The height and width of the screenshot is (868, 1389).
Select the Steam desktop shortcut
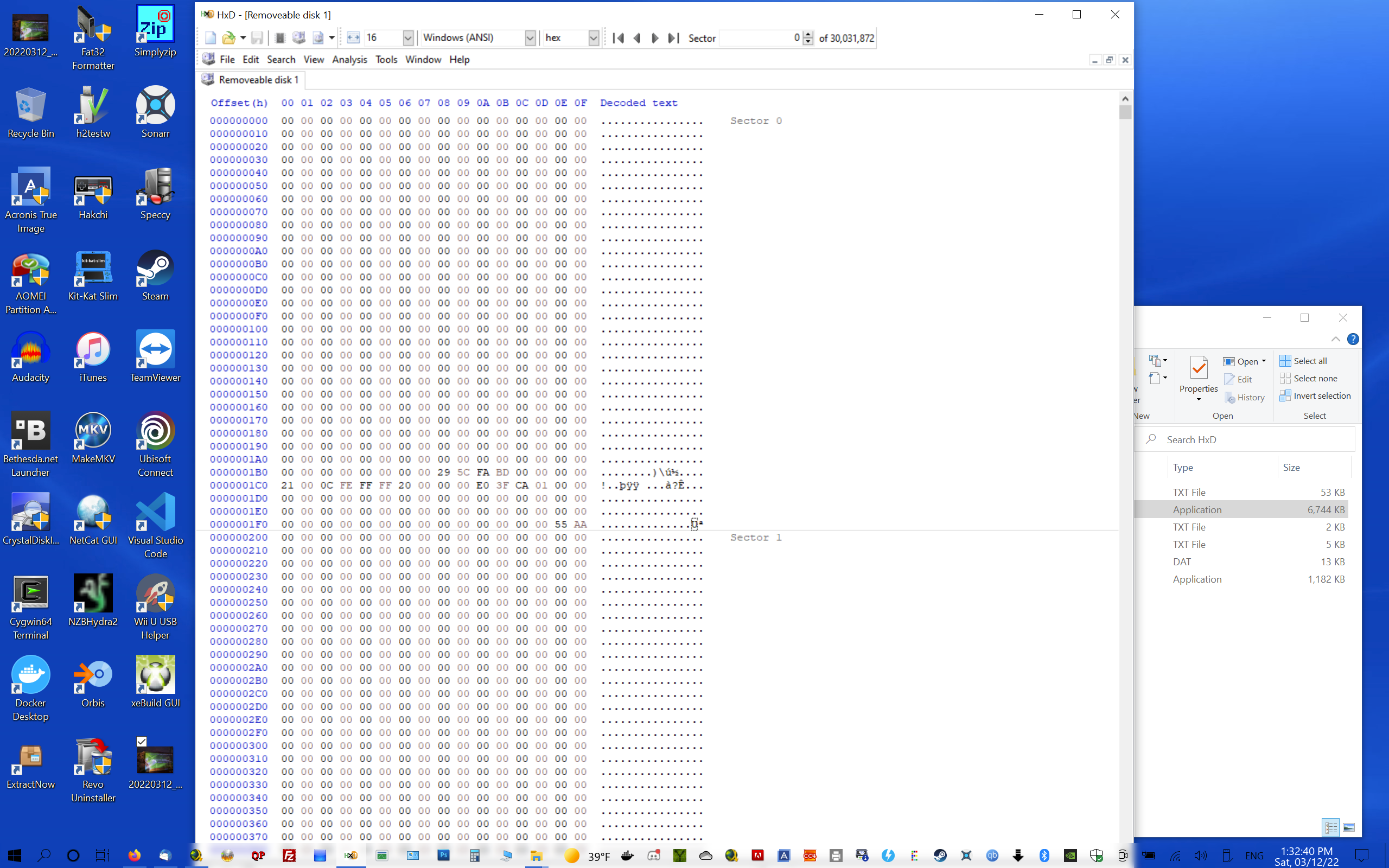(155, 276)
